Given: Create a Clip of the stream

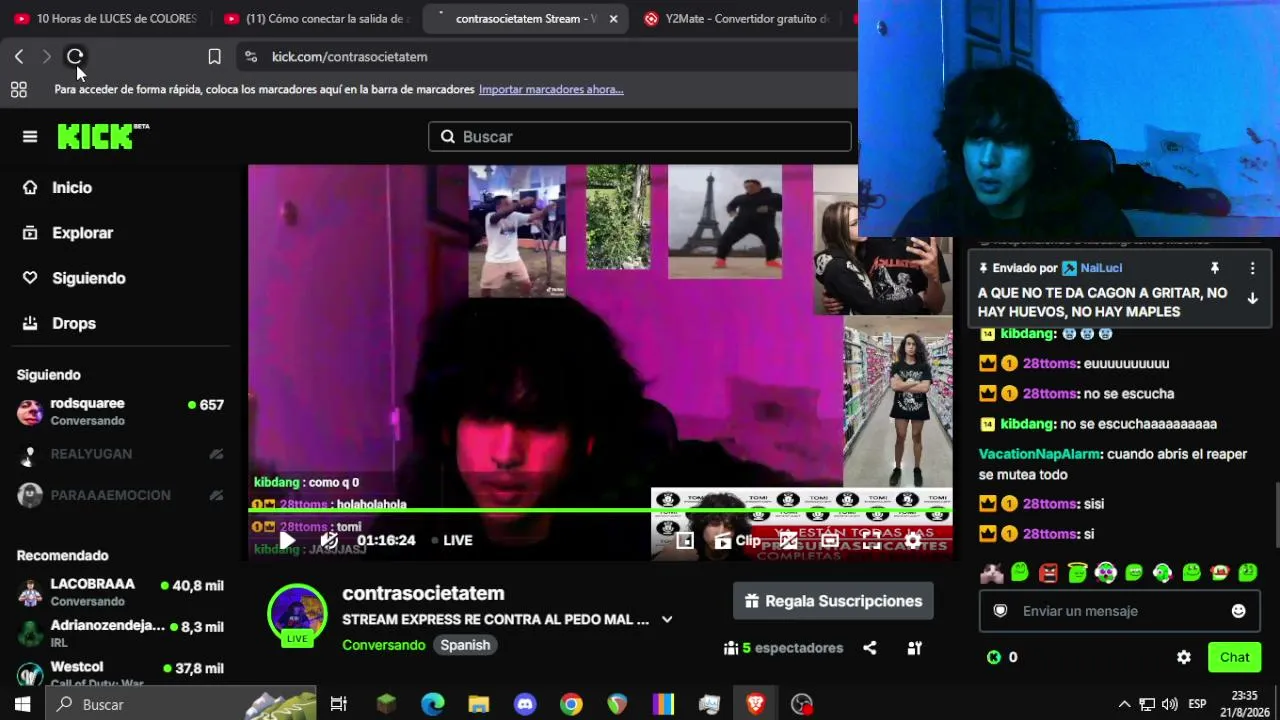Looking at the screenshot, I should [x=737, y=541].
